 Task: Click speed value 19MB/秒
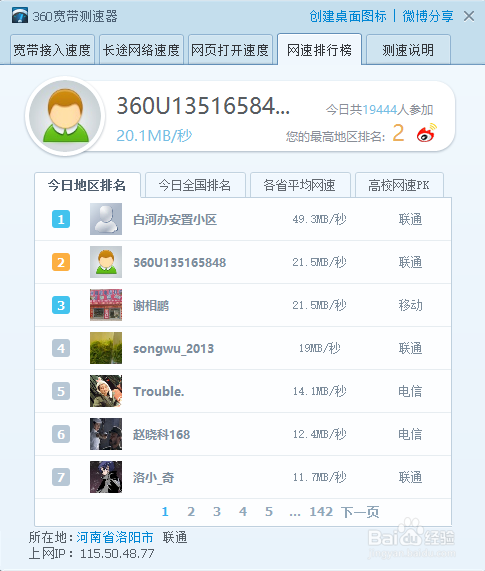click(319, 348)
